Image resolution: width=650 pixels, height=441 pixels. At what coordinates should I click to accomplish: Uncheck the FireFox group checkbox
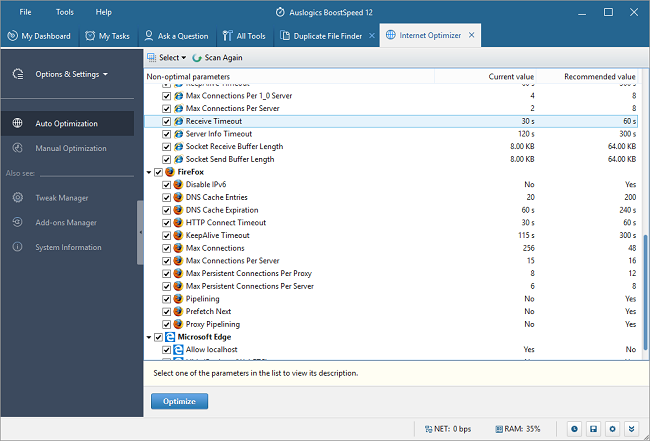click(158, 172)
